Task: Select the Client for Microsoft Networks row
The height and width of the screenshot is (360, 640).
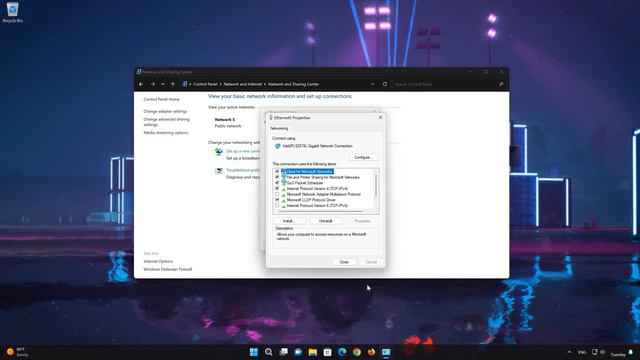Action: pyautogui.click(x=307, y=171)
